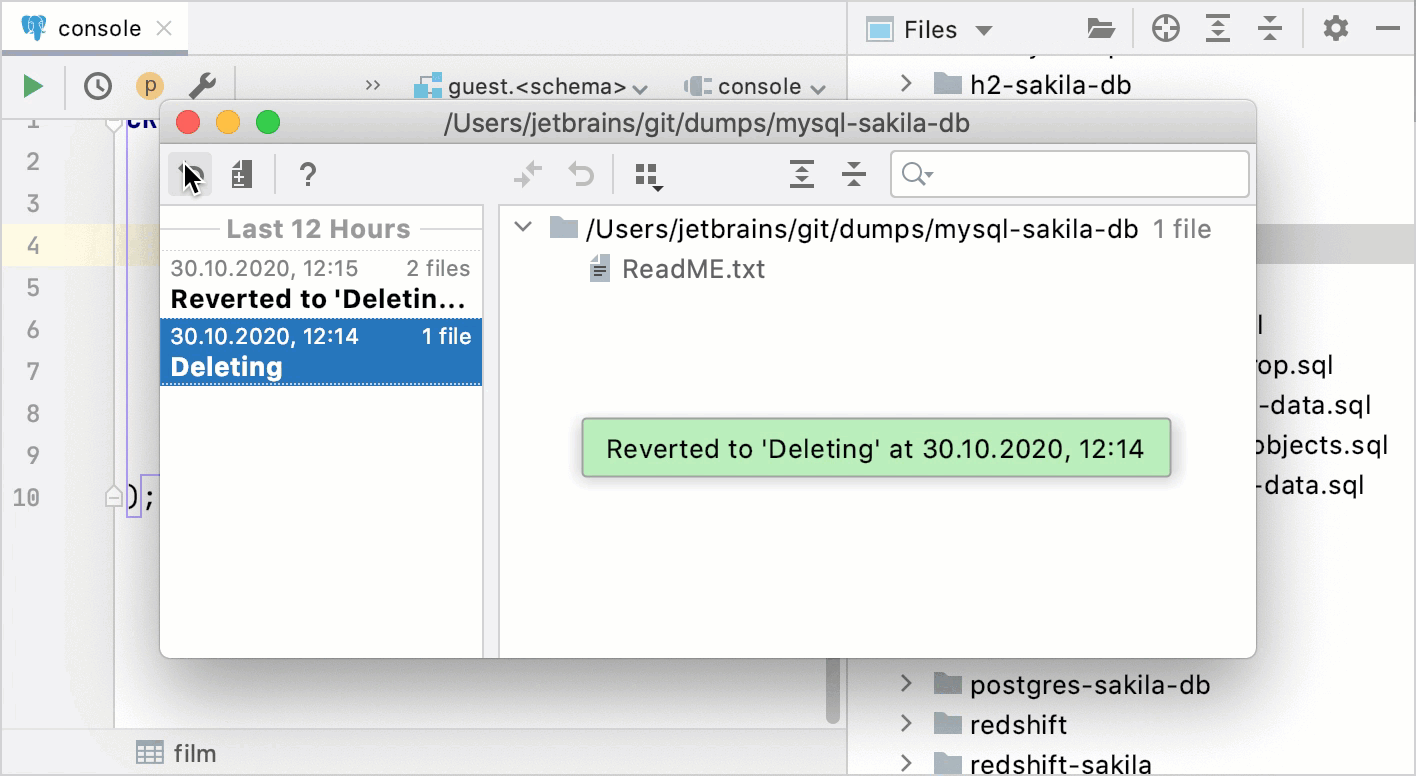The width and height of the screenshot is (1416, 776).
Task: Open the film table from the status bar
Action: coord(176,753)
